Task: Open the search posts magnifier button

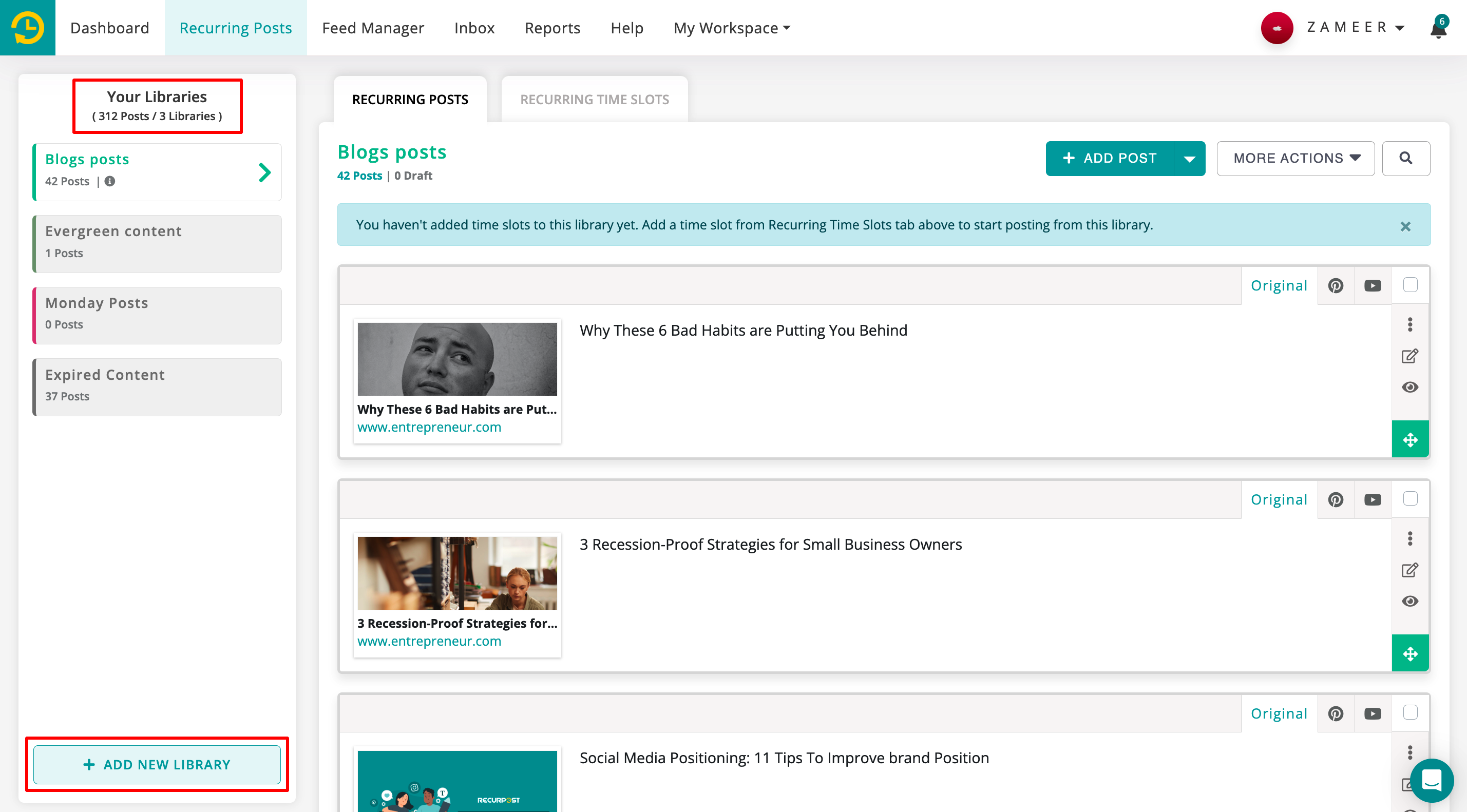Action: 1405,158
